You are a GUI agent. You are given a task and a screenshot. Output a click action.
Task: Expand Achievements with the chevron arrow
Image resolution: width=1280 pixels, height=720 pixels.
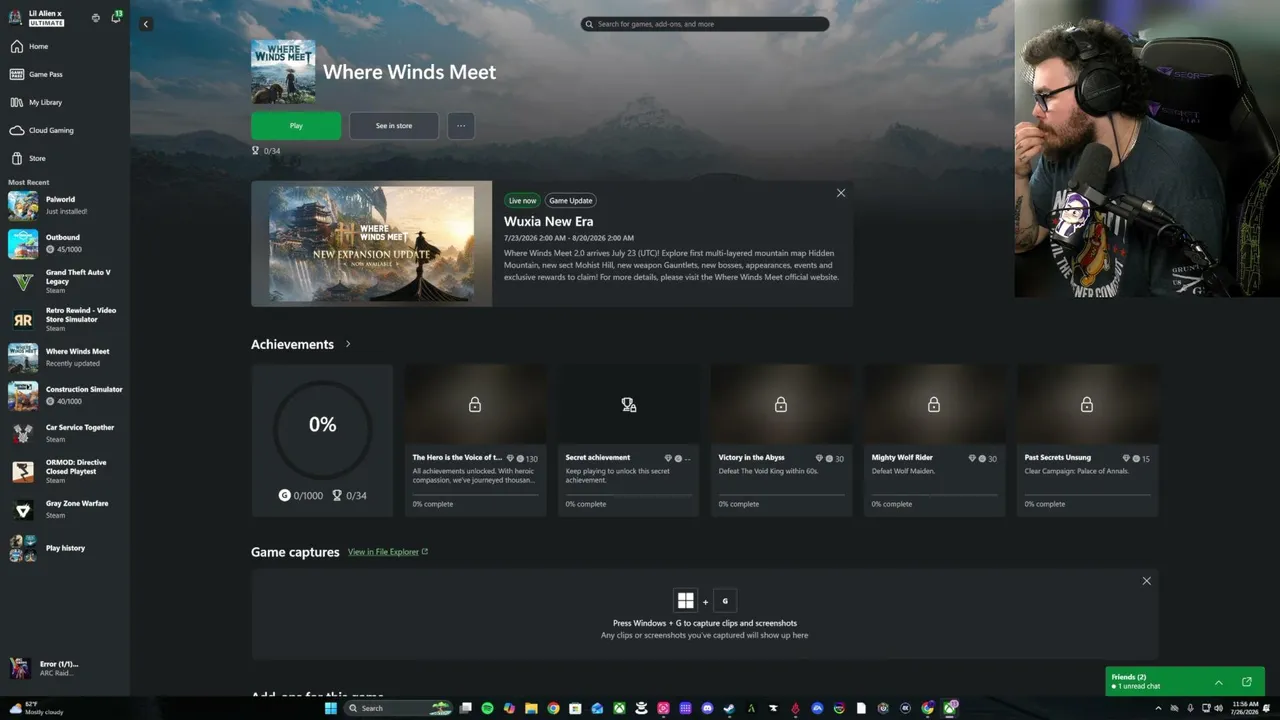point(348,344)
